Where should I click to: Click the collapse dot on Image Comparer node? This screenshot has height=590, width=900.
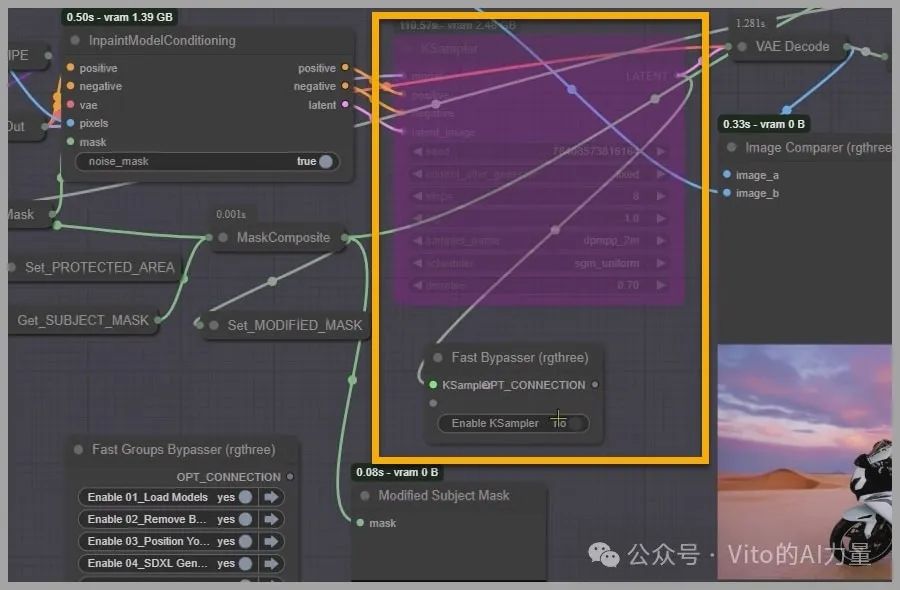click(x=732, y=148)
